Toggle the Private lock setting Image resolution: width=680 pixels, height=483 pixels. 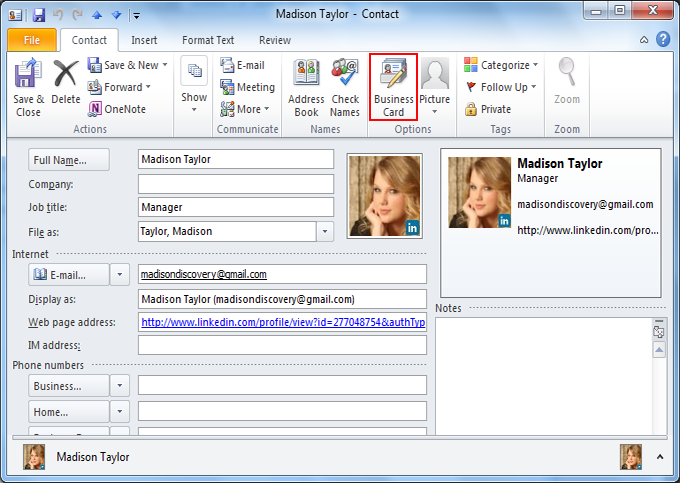tap(488, 109)
